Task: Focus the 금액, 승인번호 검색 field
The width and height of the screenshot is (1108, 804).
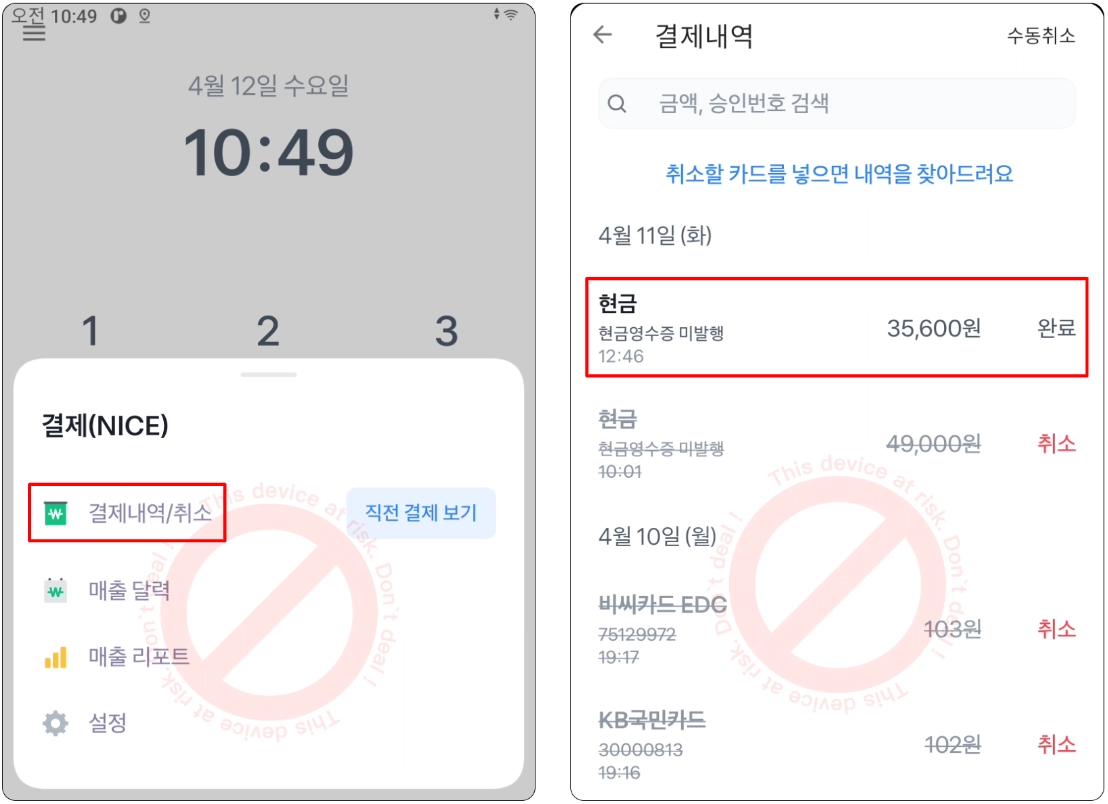Action: coord(837,104)
